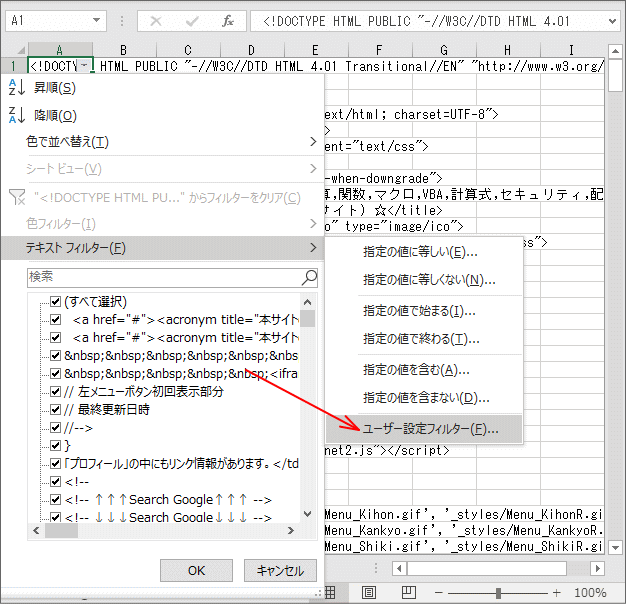Uncheck the ↑↑↑Search Google↑↑↑ item

coord(55,500)
